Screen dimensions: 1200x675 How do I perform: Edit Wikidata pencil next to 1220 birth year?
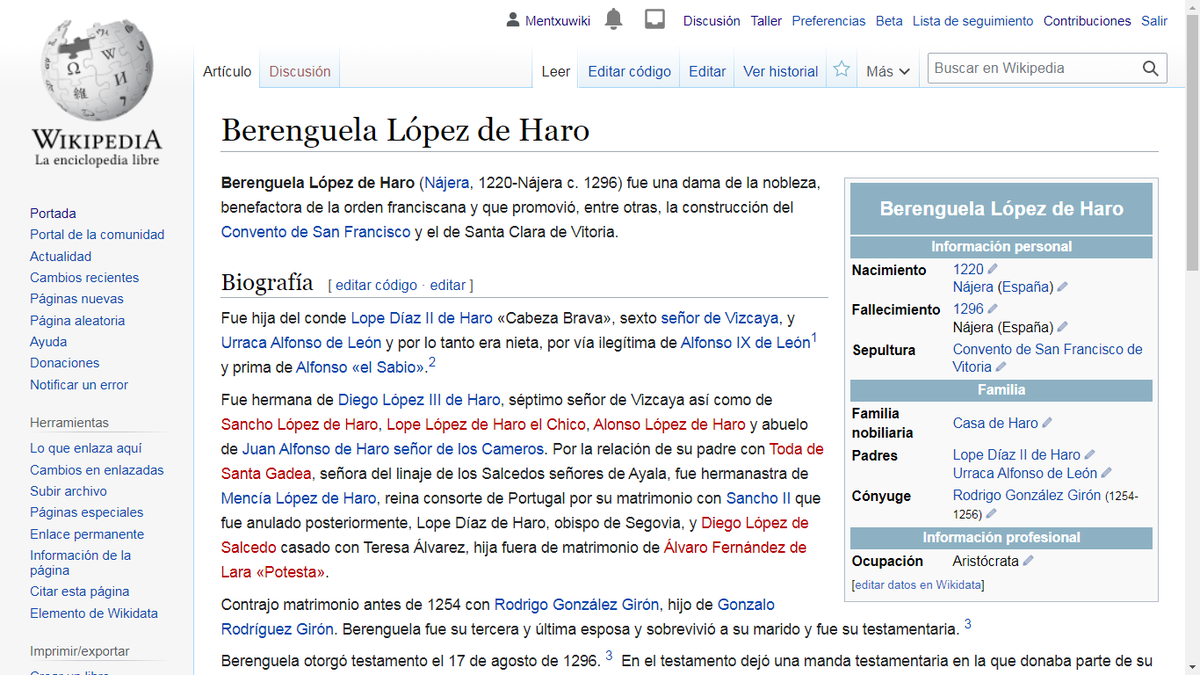[993, 269]
